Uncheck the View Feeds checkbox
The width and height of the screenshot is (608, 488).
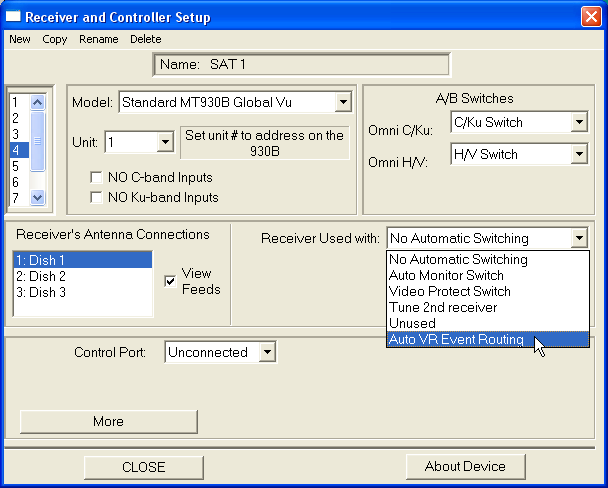click(x=170, y=281)
